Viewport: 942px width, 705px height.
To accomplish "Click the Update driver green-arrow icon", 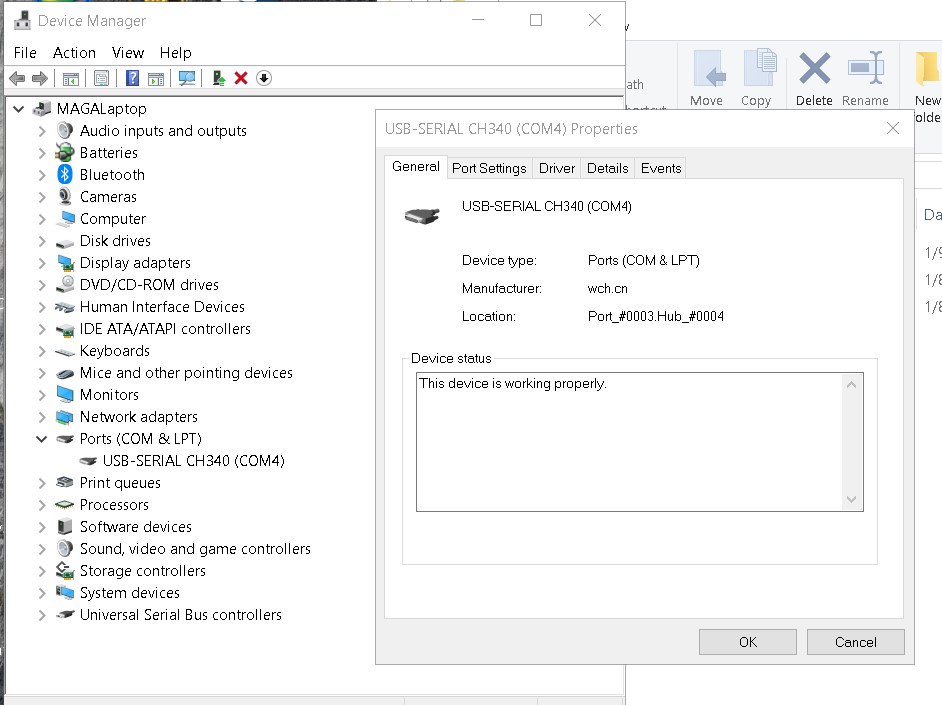I will click(x=219, y=78).
